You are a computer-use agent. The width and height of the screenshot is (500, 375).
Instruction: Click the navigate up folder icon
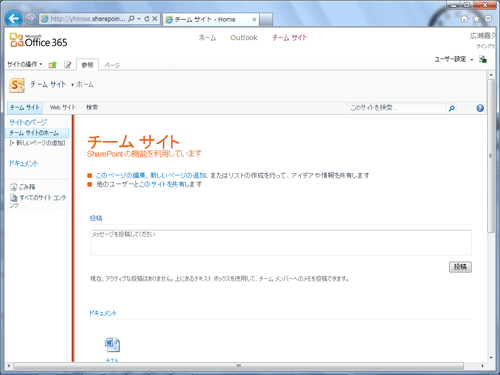point(52,65)
